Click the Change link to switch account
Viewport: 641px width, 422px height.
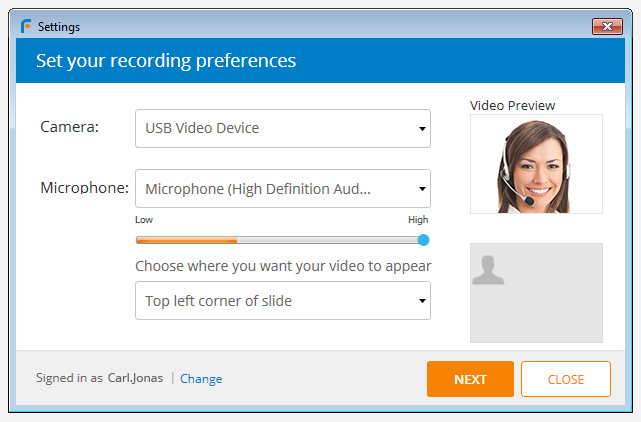[x=201, y=379]
